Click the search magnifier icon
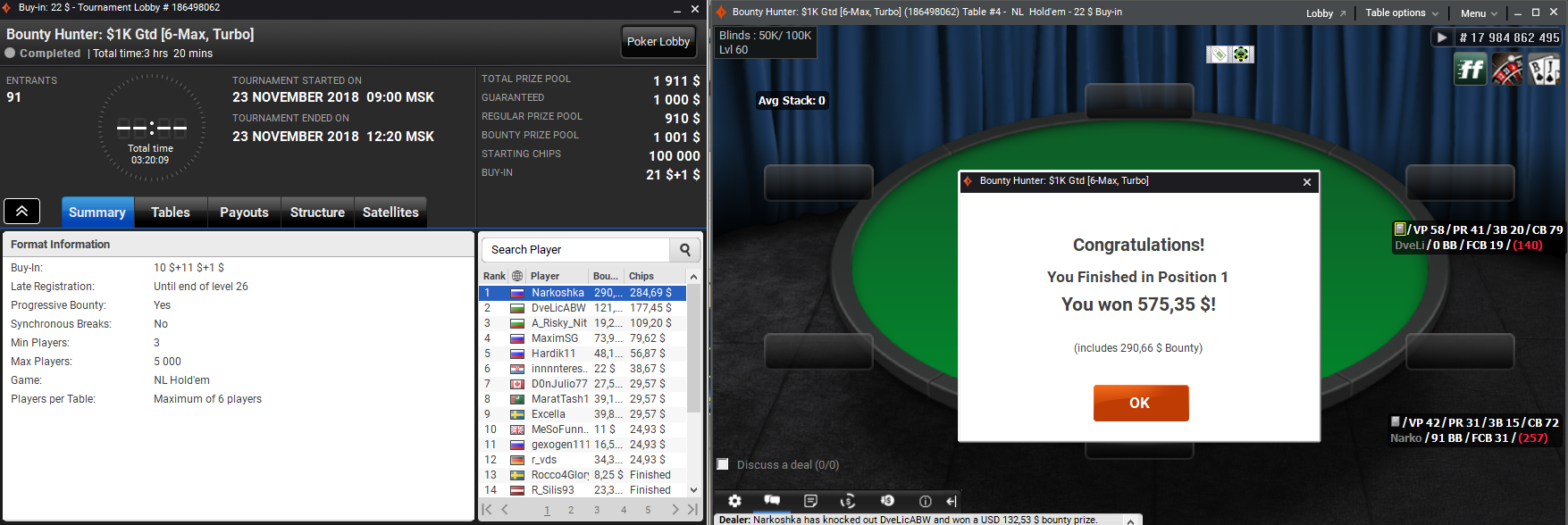 685,249
